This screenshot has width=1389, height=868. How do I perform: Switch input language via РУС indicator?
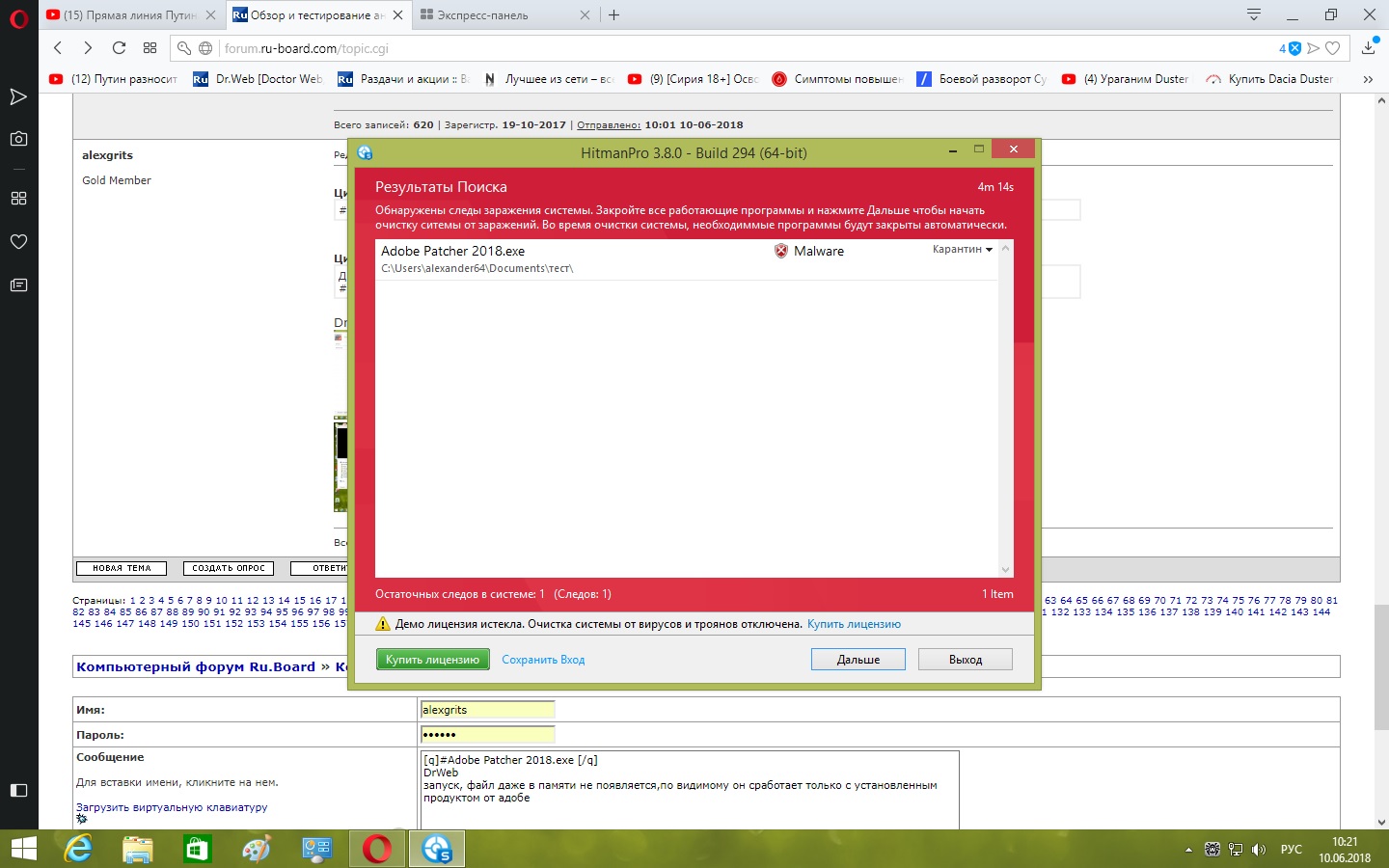click(1291, 850)
